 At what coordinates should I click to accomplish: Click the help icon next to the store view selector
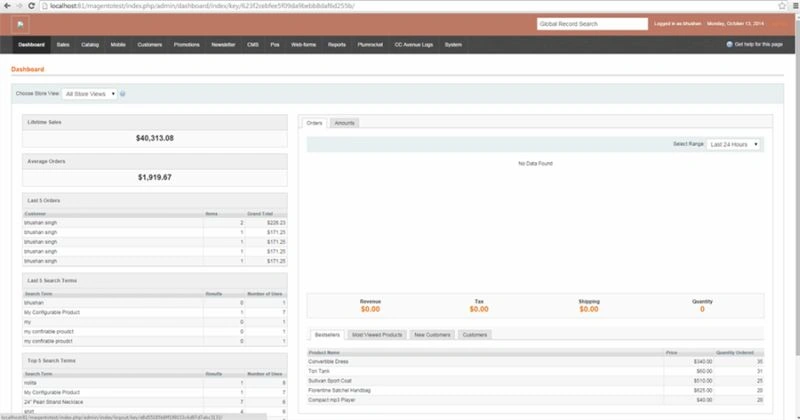[122, 94]
